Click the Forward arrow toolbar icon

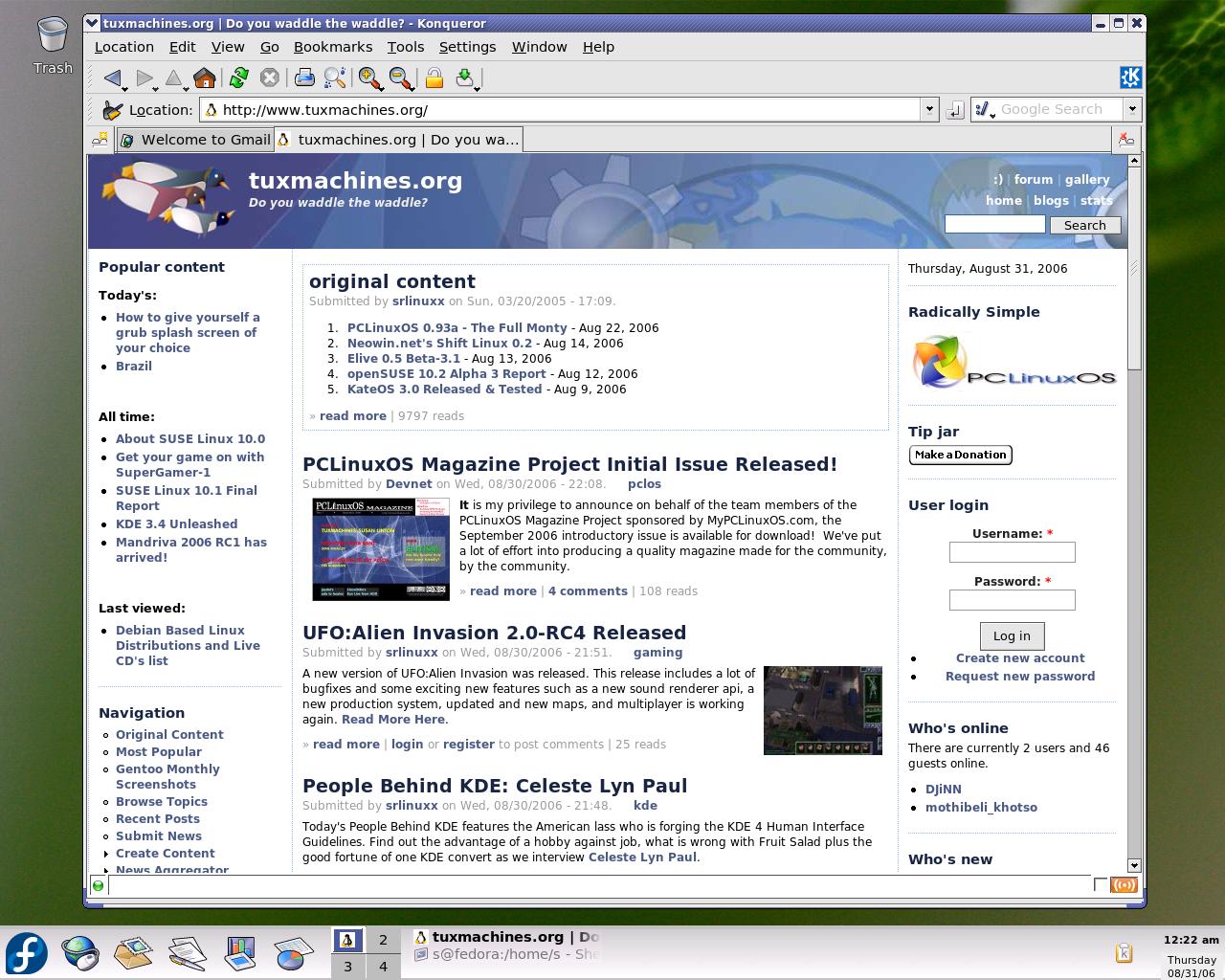coord(145,78)
